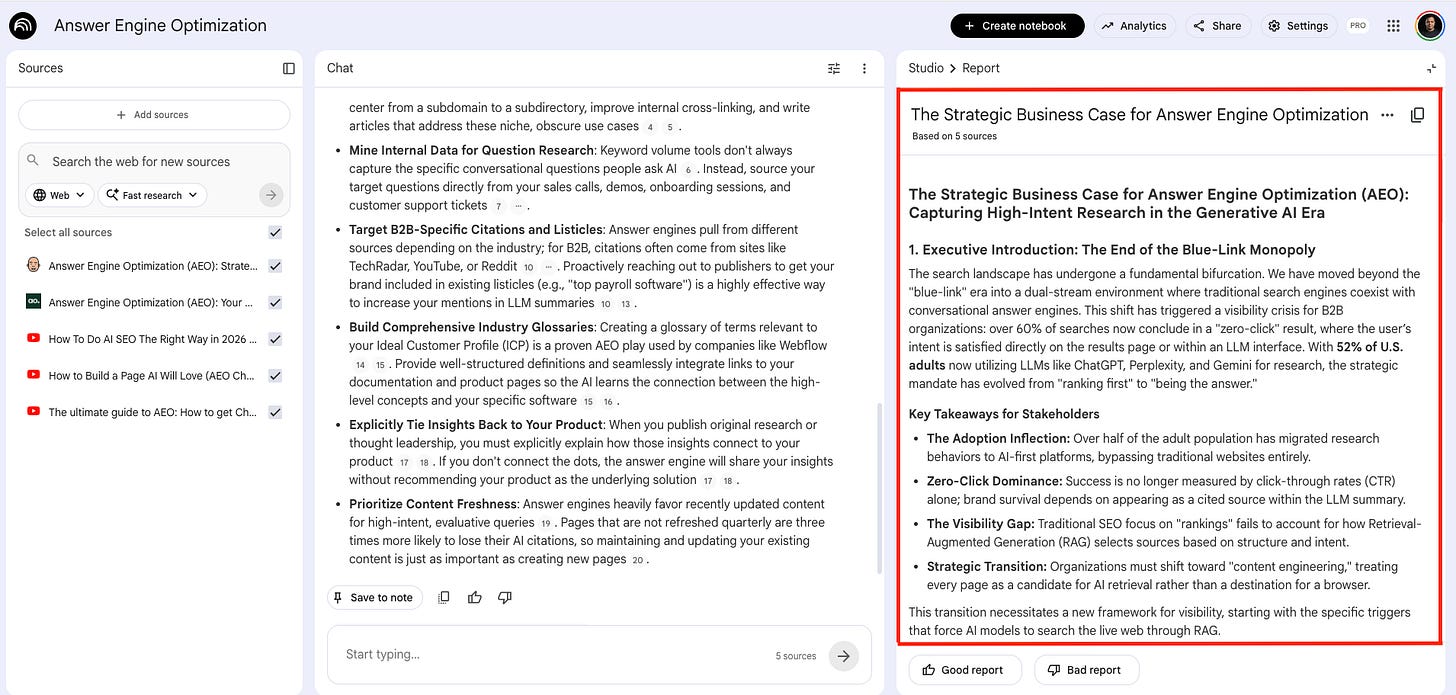Screen dimensions: 1456x695
Task: Copy chat response icon
Action: click(x=444, y=597)
